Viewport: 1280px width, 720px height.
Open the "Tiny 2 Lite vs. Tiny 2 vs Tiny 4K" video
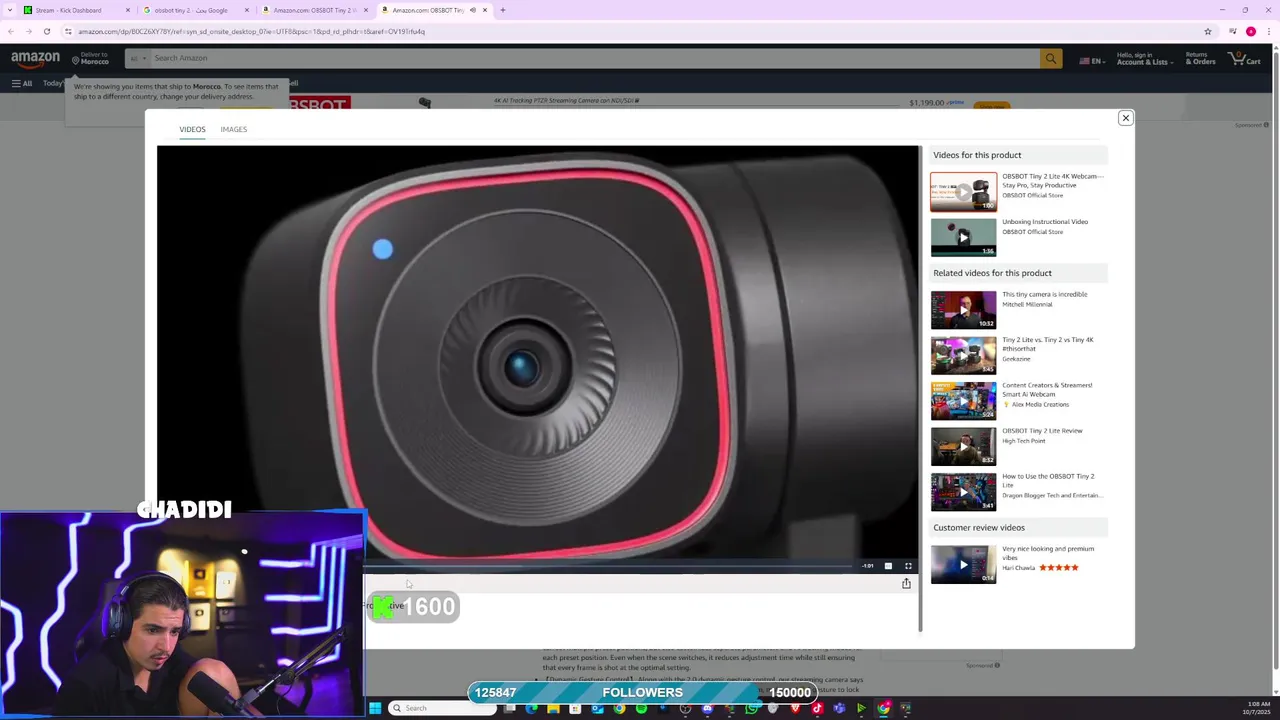point(963,355)
